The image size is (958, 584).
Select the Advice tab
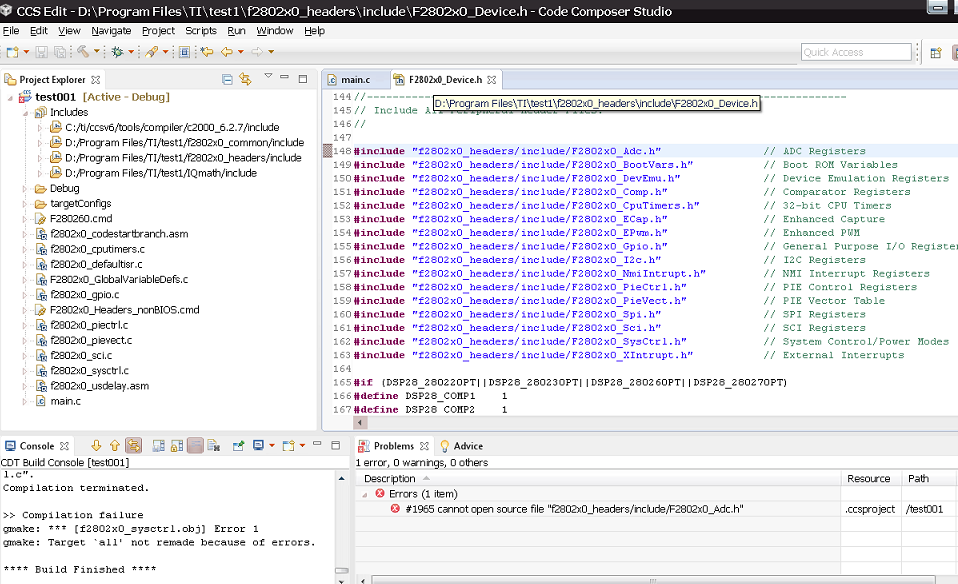[x=467, y=446]
